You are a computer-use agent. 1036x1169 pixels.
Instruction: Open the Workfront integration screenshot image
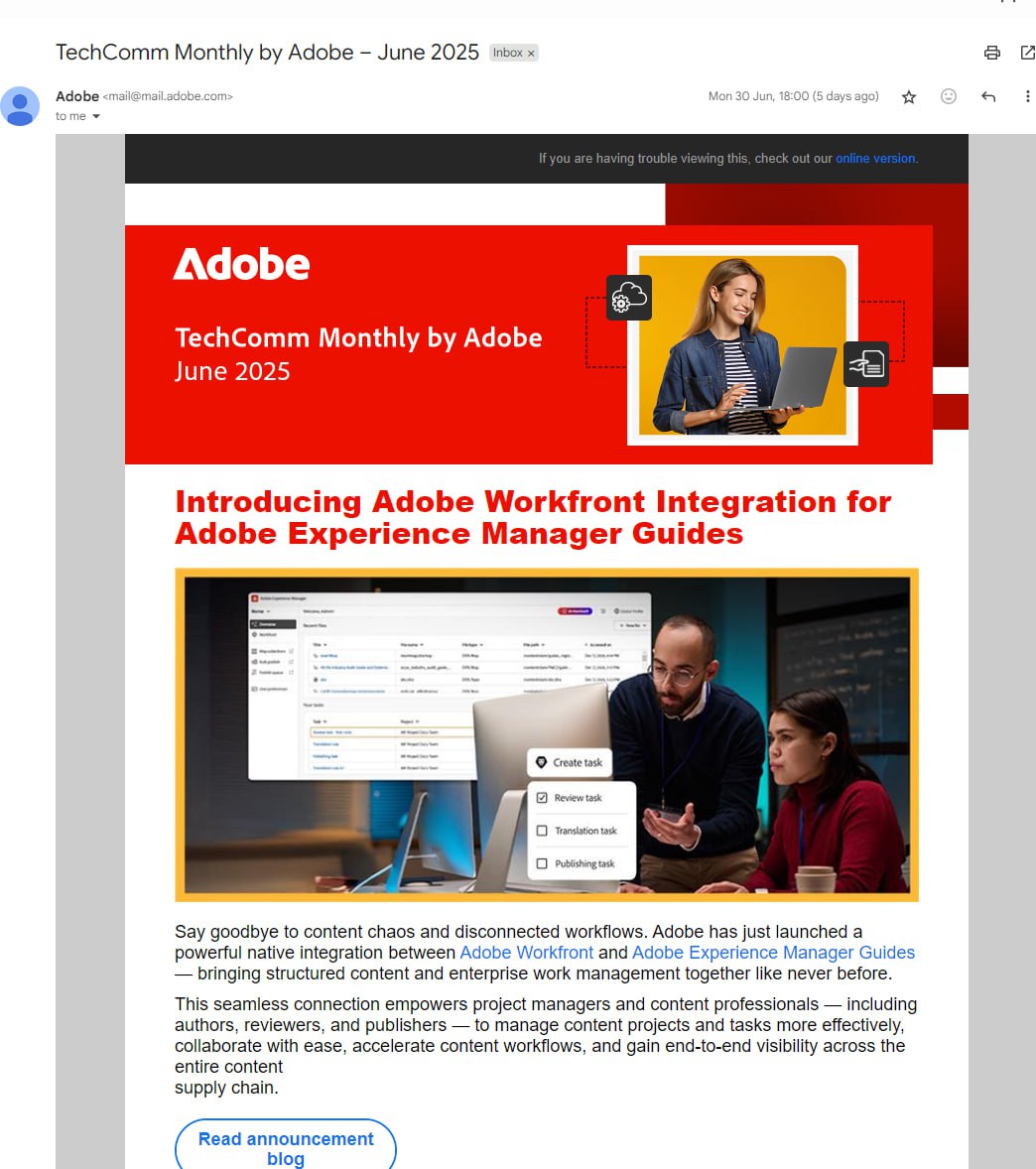click(x=547, y=734)
